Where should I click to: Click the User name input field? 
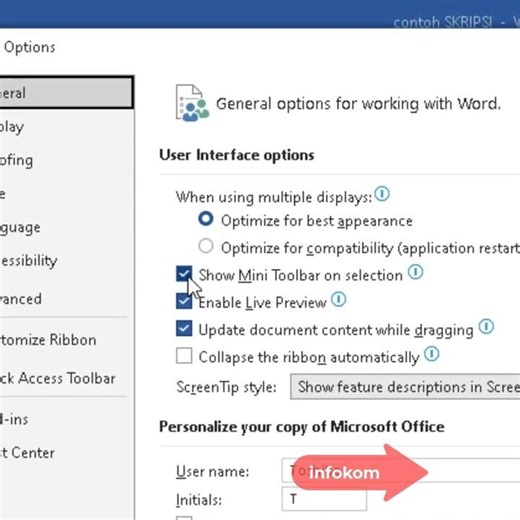pyautogui.click(x=401, y=471)
